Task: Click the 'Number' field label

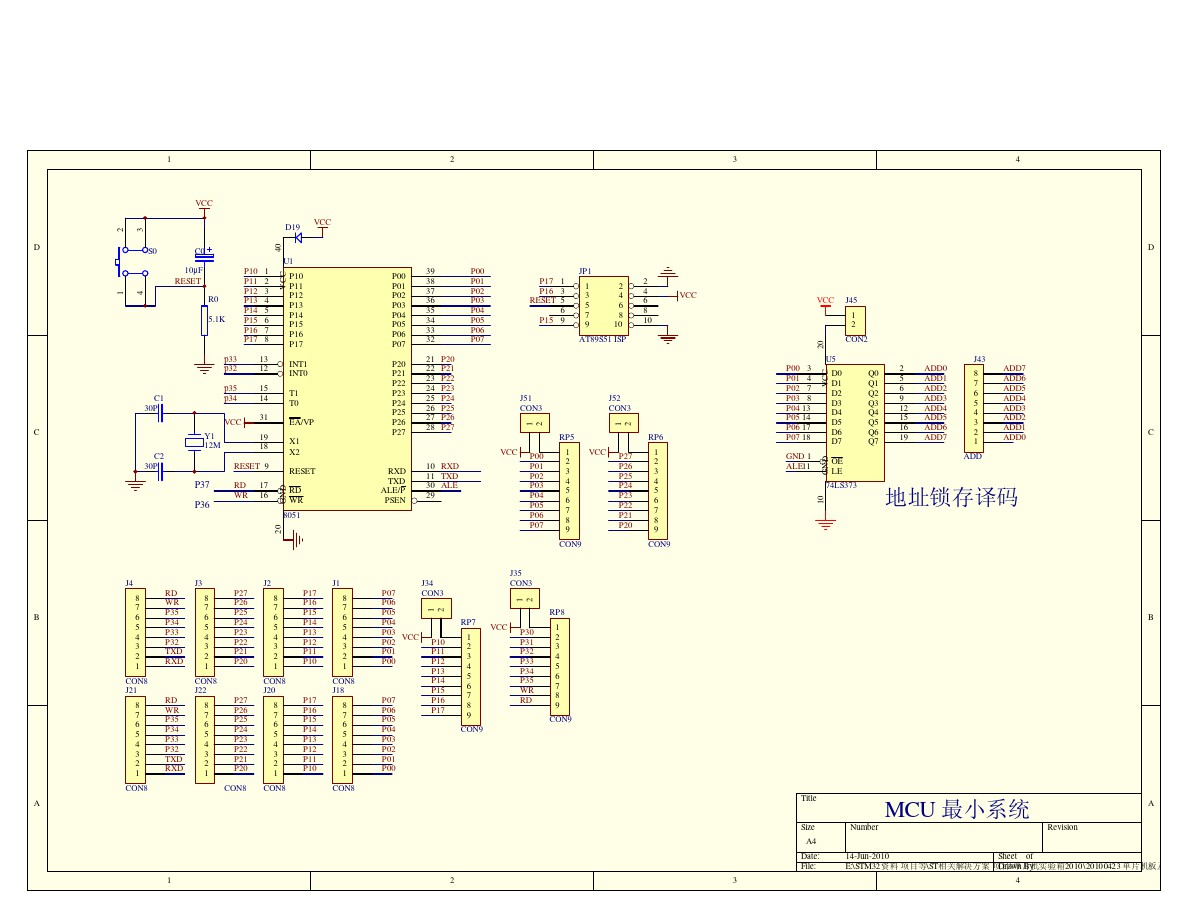Action: click(864, 827)
